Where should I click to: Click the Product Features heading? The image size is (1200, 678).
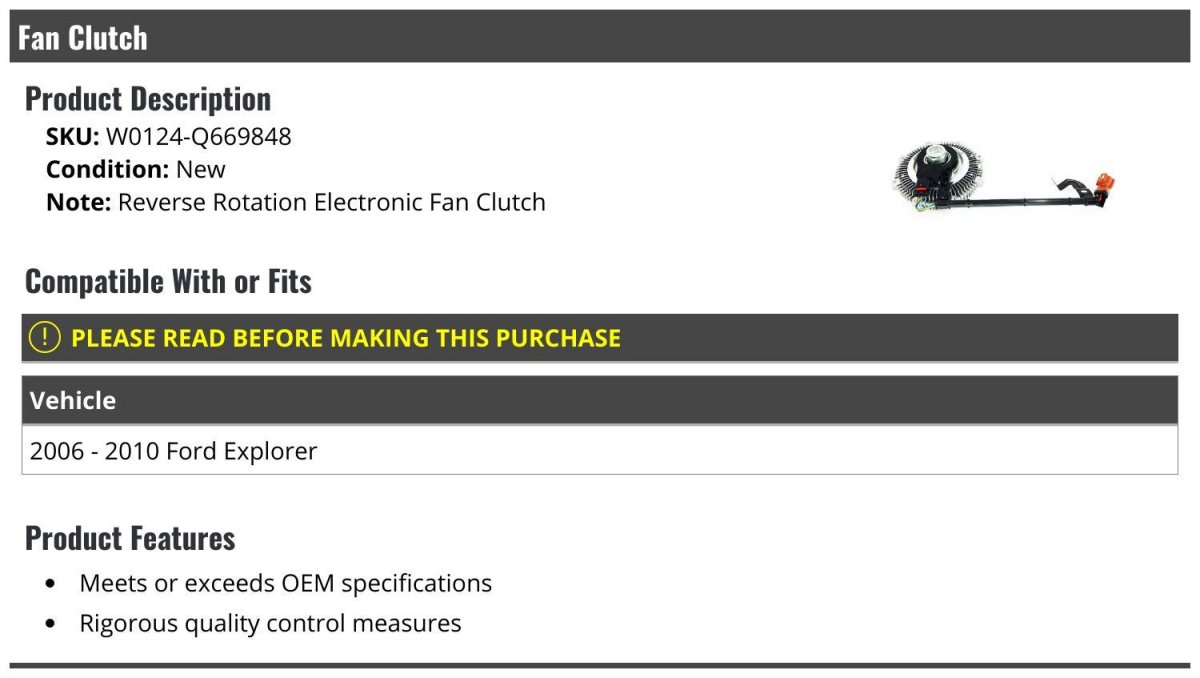point(130,538)
